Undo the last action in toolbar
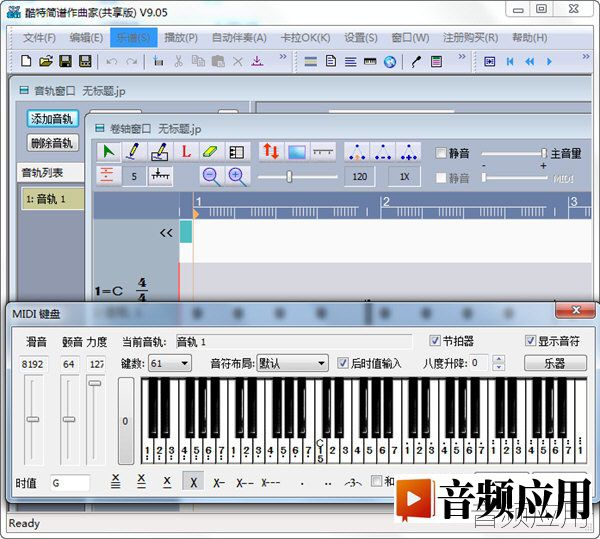This screenshot has height=539, width=600. (x=111, y=61)
